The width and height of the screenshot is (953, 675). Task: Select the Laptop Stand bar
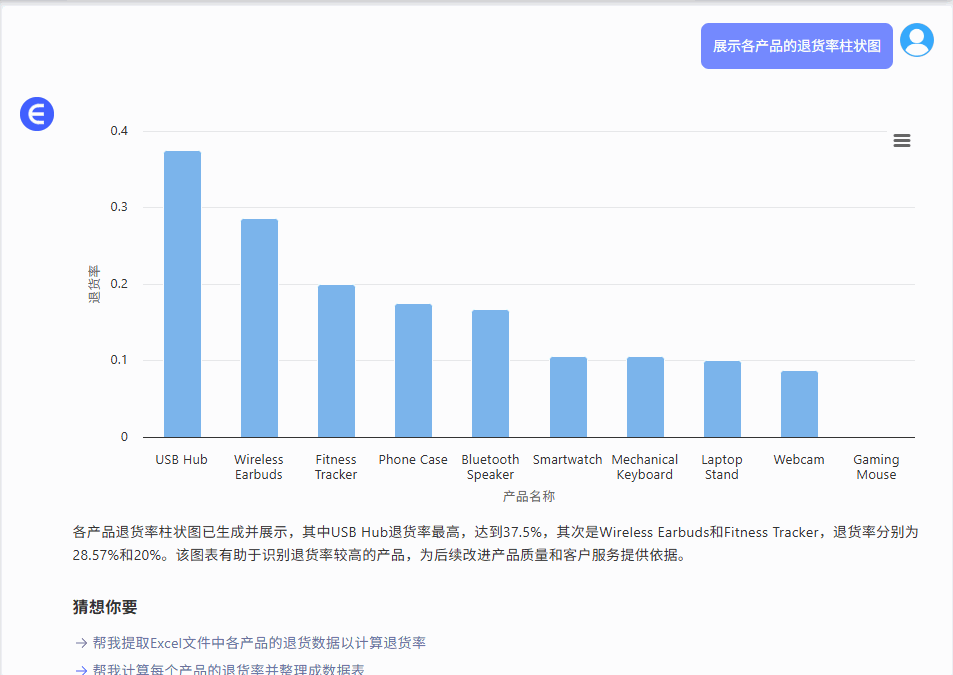(722, 399)
